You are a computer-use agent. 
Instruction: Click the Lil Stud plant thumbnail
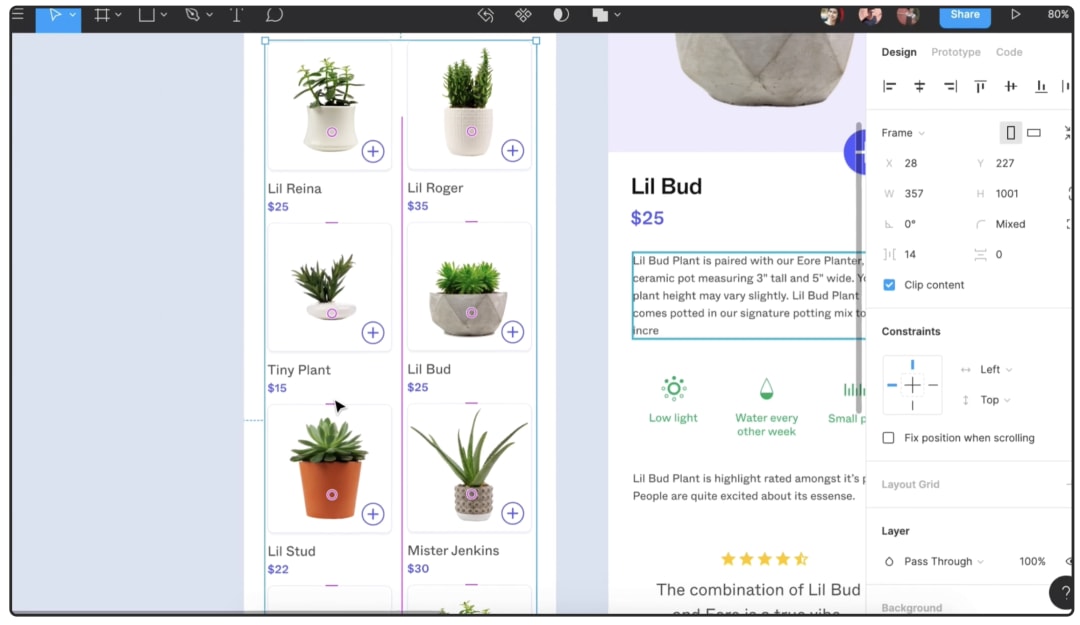point(329,469)
